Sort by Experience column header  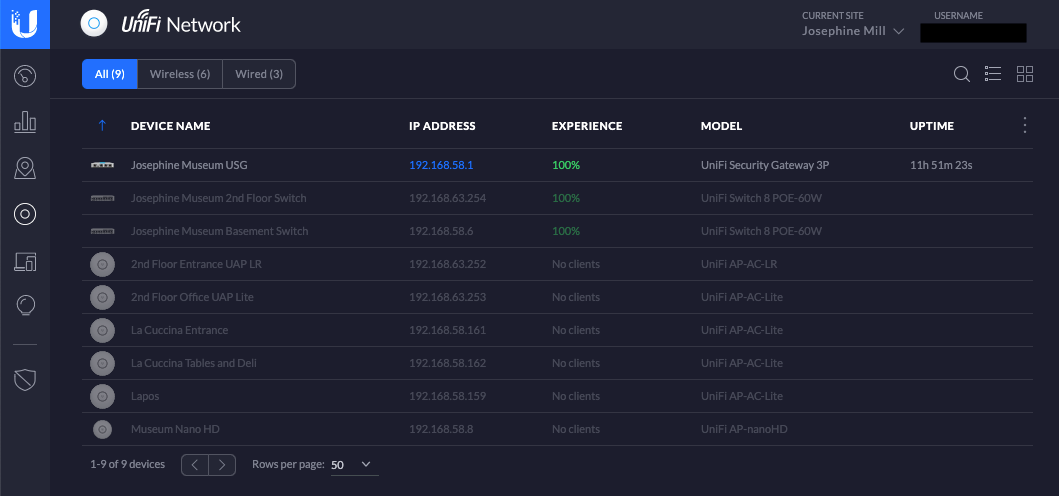[587, 126]
